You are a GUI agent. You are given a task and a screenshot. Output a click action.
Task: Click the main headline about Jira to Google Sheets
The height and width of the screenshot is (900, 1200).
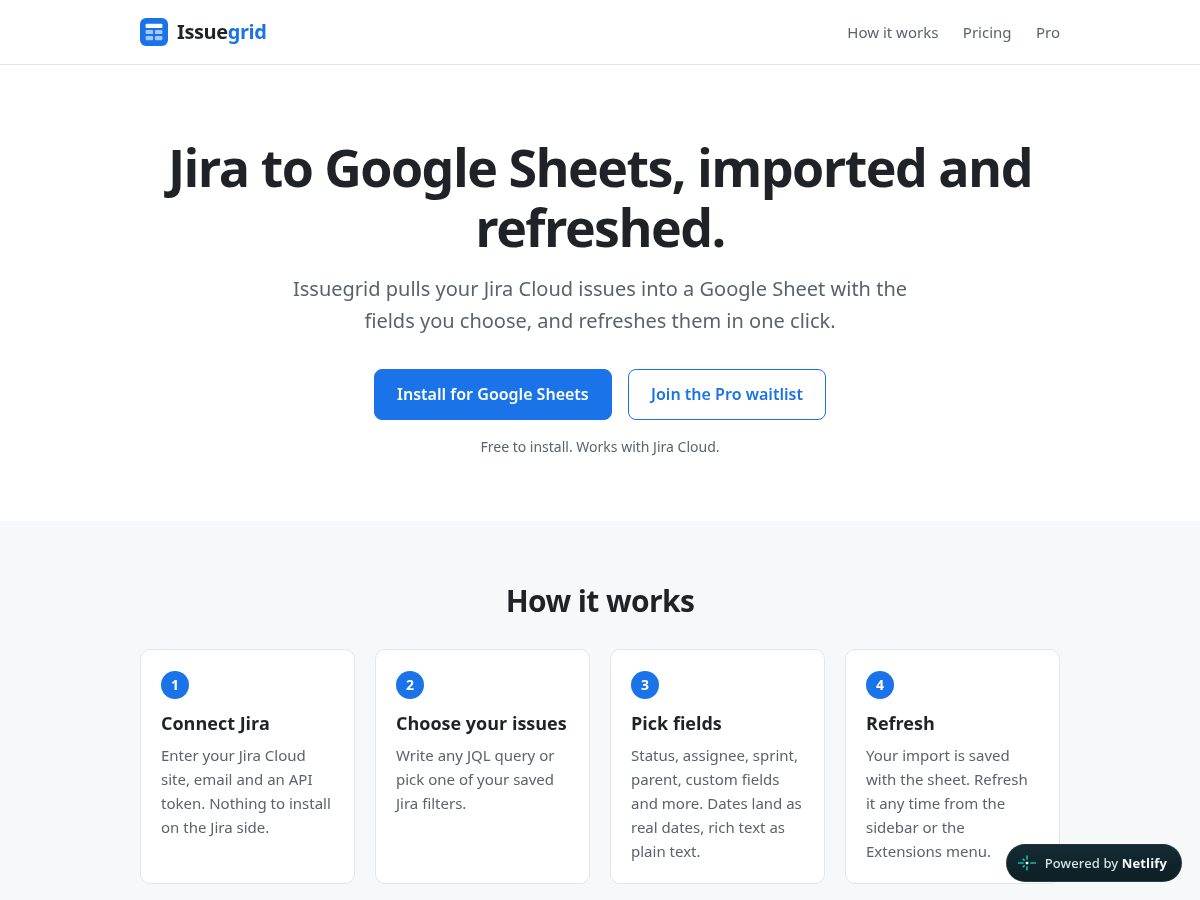coord(600,198)
